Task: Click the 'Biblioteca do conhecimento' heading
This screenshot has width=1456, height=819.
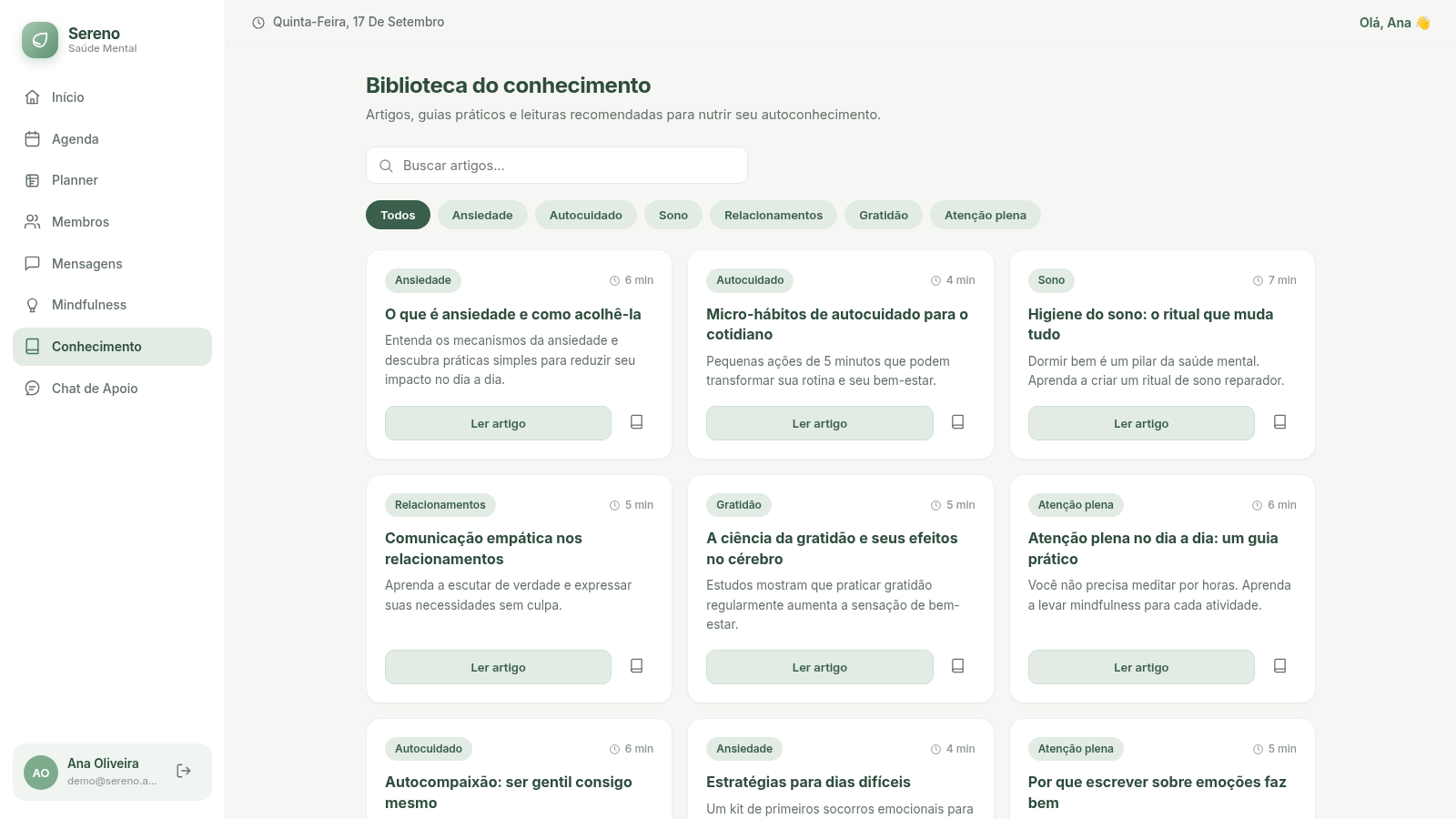Action: point(509,86)
